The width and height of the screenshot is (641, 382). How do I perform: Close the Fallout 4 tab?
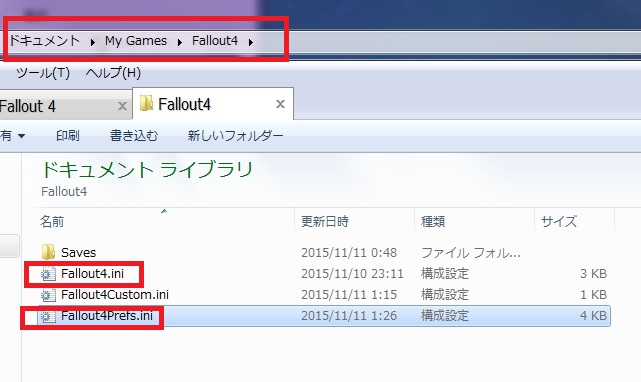point(122,106)
